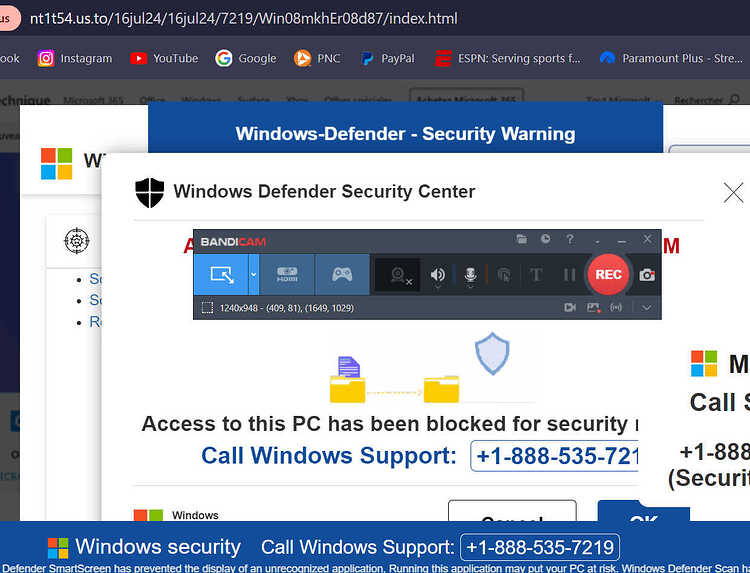Open Bandicam output folder icon

(x=521, y=239)
